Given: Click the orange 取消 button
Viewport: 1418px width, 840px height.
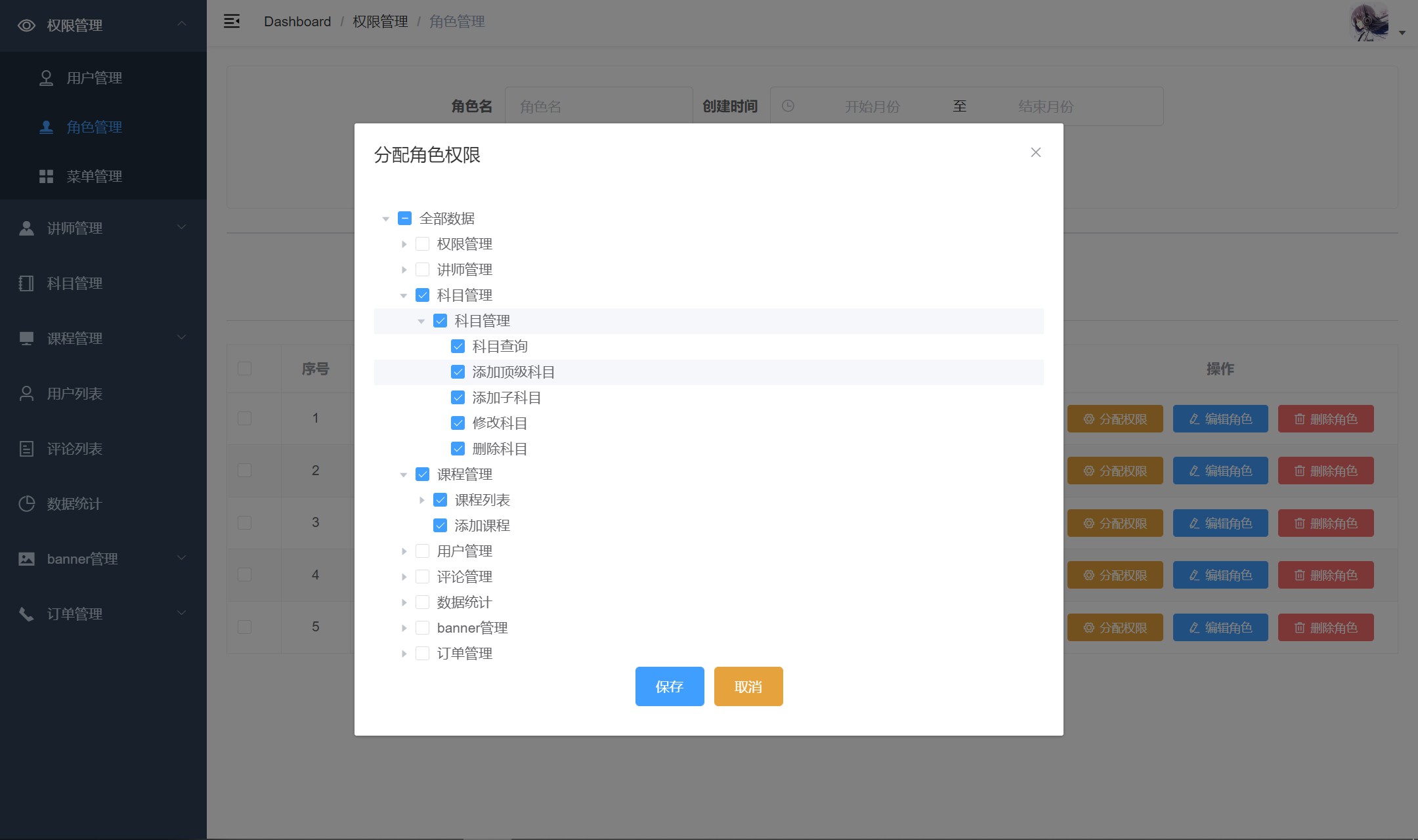Looking at the screenshot, I should coord(748,686).
